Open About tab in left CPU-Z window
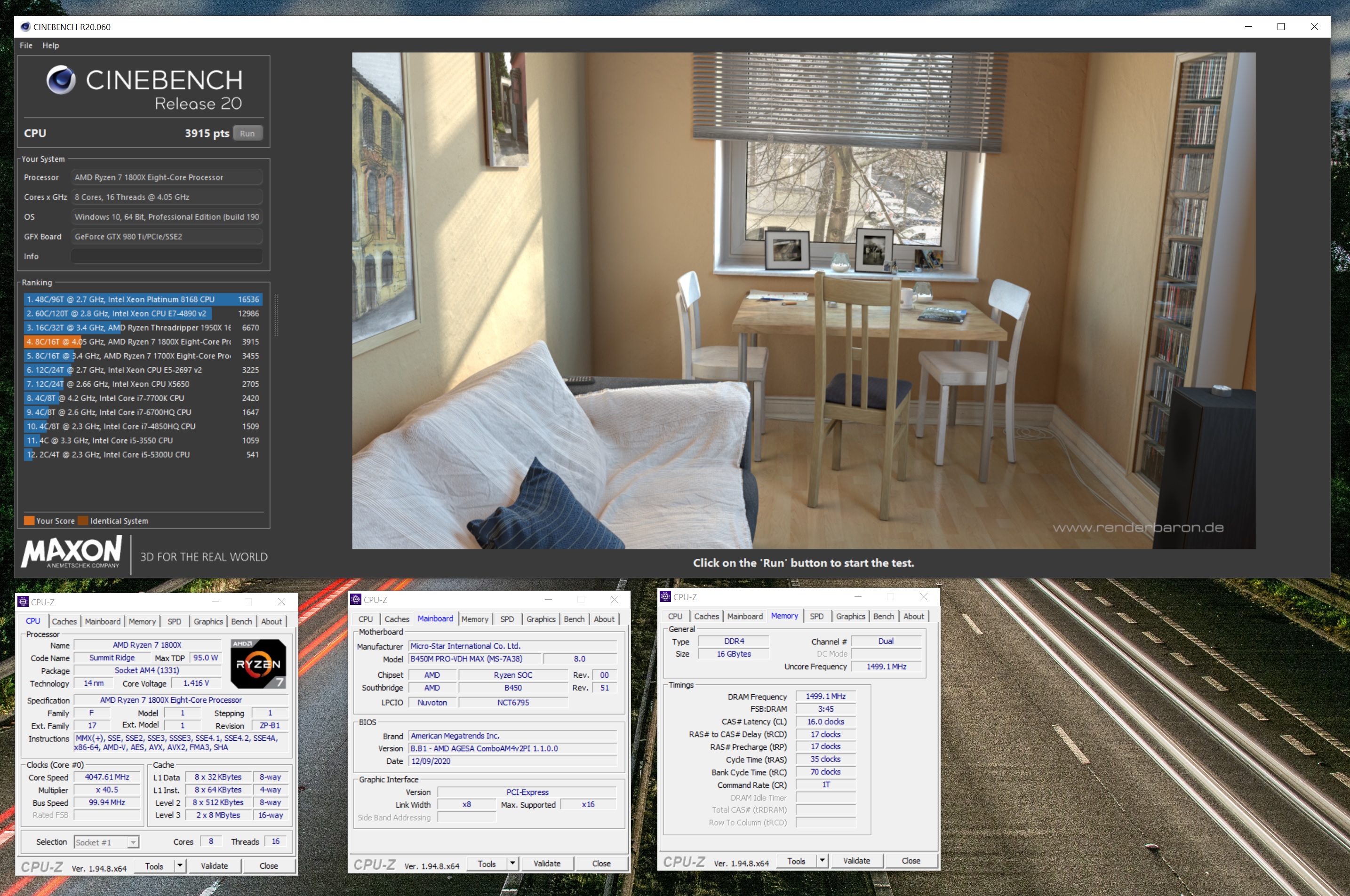The height and width of the screenshot is (896, 1350). pyautogui.click(x=272, y=621)
